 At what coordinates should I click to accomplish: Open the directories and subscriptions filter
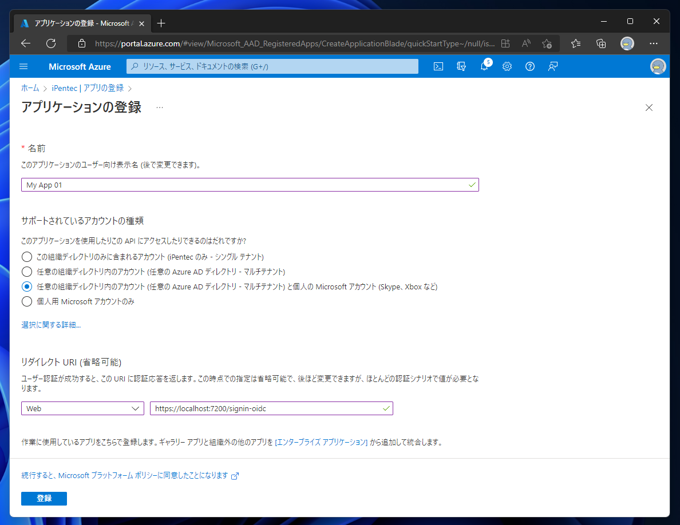pyautogui.click(x=461, y=66)
